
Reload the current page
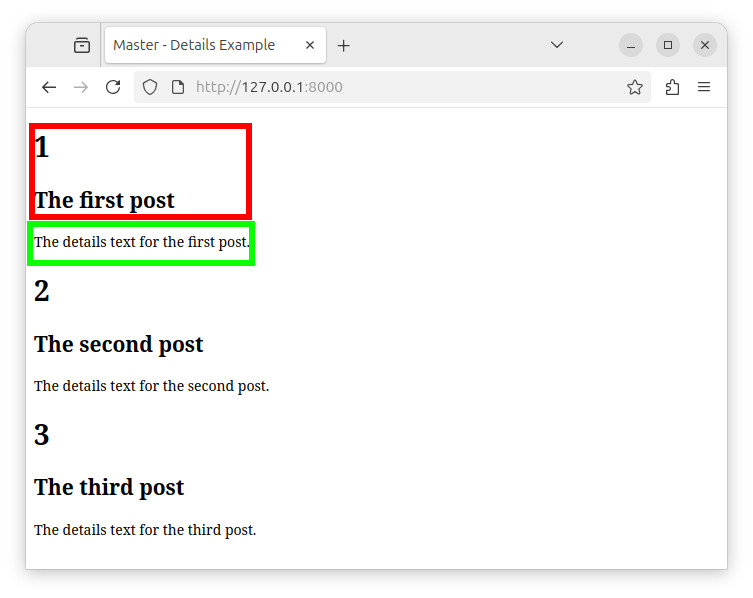(113, 87)
